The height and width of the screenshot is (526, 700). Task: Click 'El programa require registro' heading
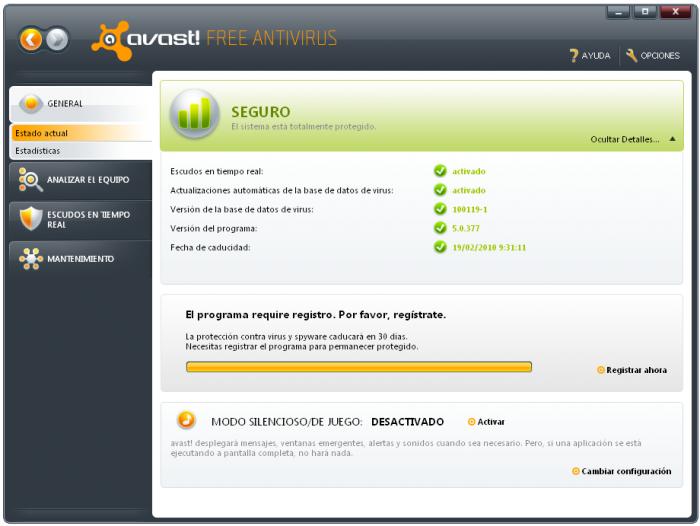pos(316,315)
